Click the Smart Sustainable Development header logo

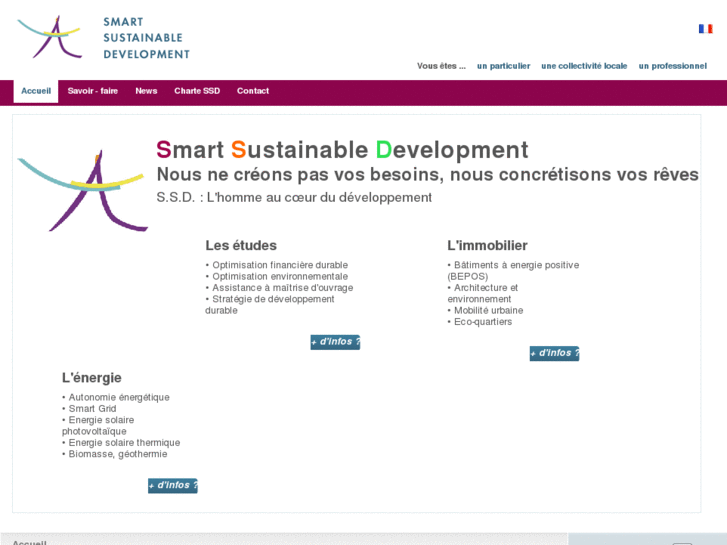pyautogui.click(x=103, y=38)
